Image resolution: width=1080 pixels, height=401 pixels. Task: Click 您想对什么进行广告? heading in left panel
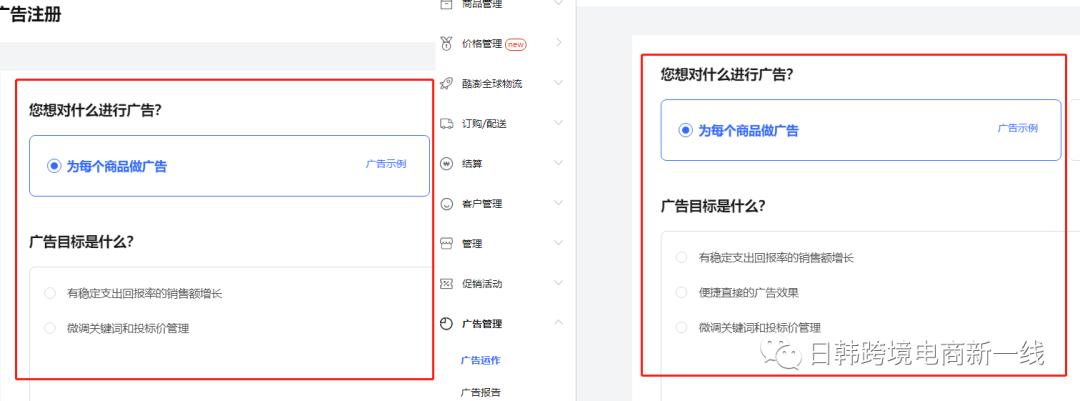[x=95, y=110]
